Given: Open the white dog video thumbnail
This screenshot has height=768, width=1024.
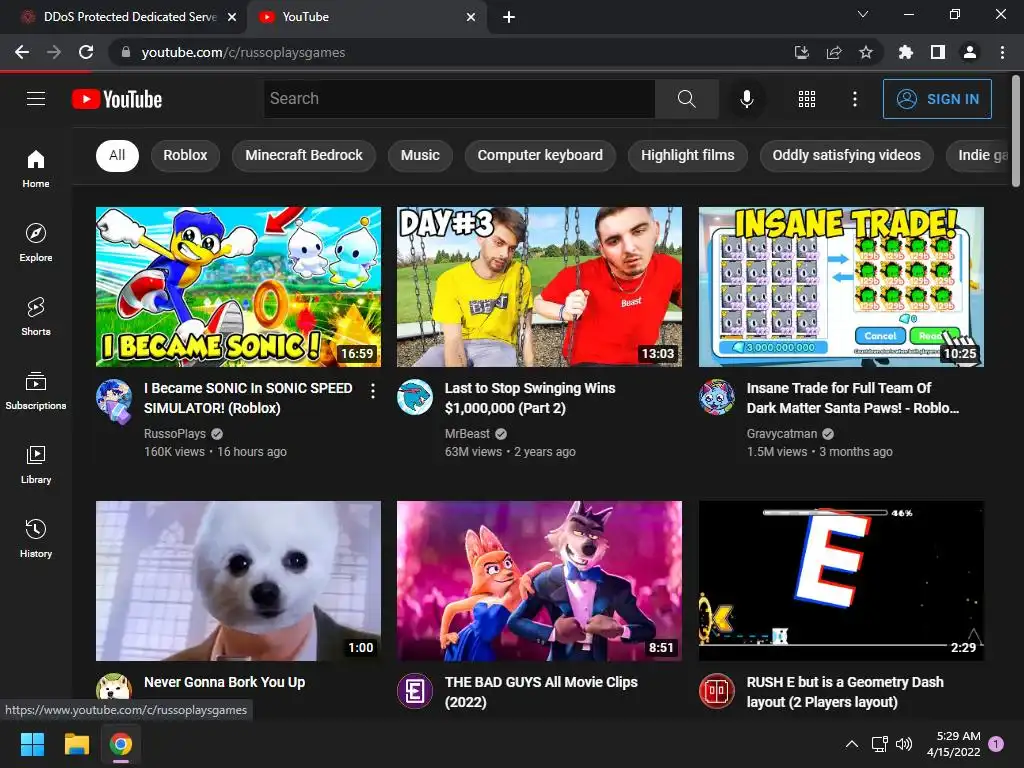Looking at the screenshot, I should pos(238,581).
